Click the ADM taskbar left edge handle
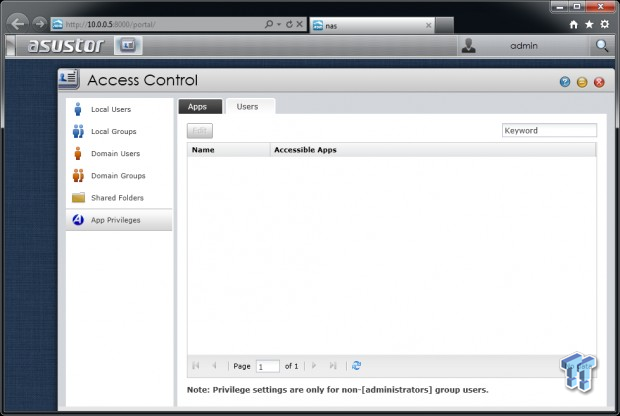620x416 pixels. coord(11,46)
